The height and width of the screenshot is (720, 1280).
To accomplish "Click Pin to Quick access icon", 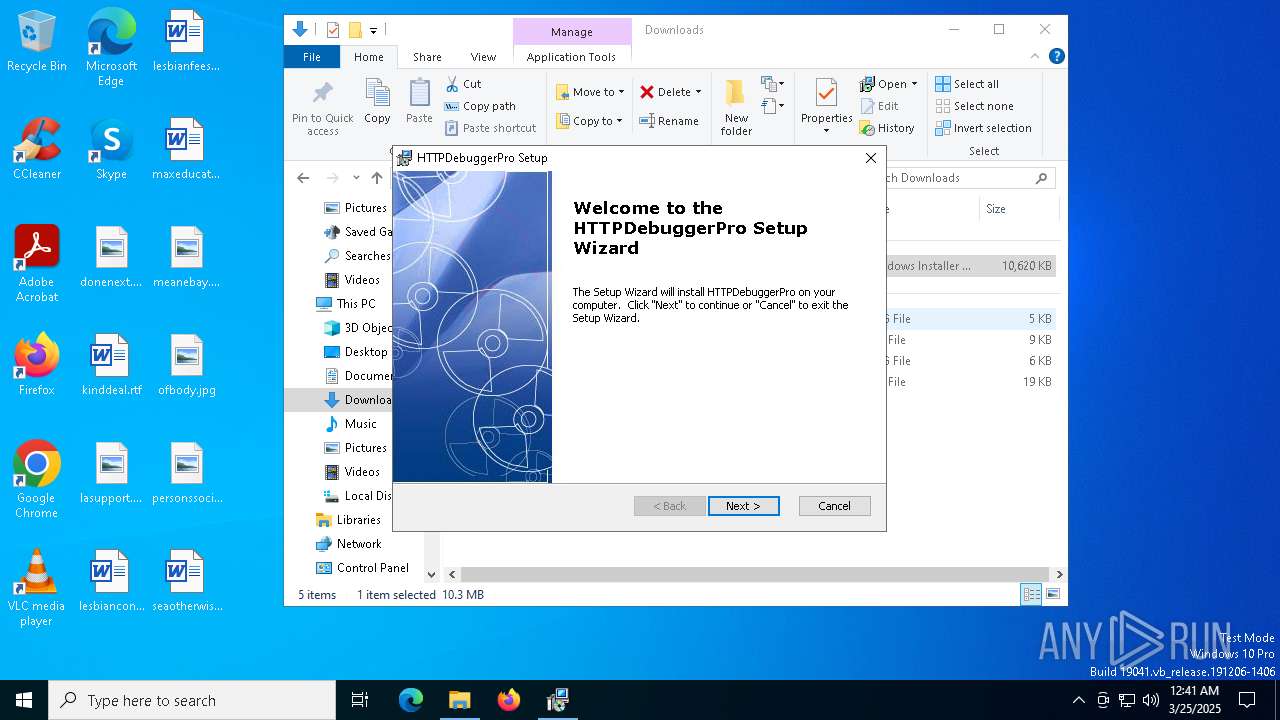I will [x=322, y=108].
